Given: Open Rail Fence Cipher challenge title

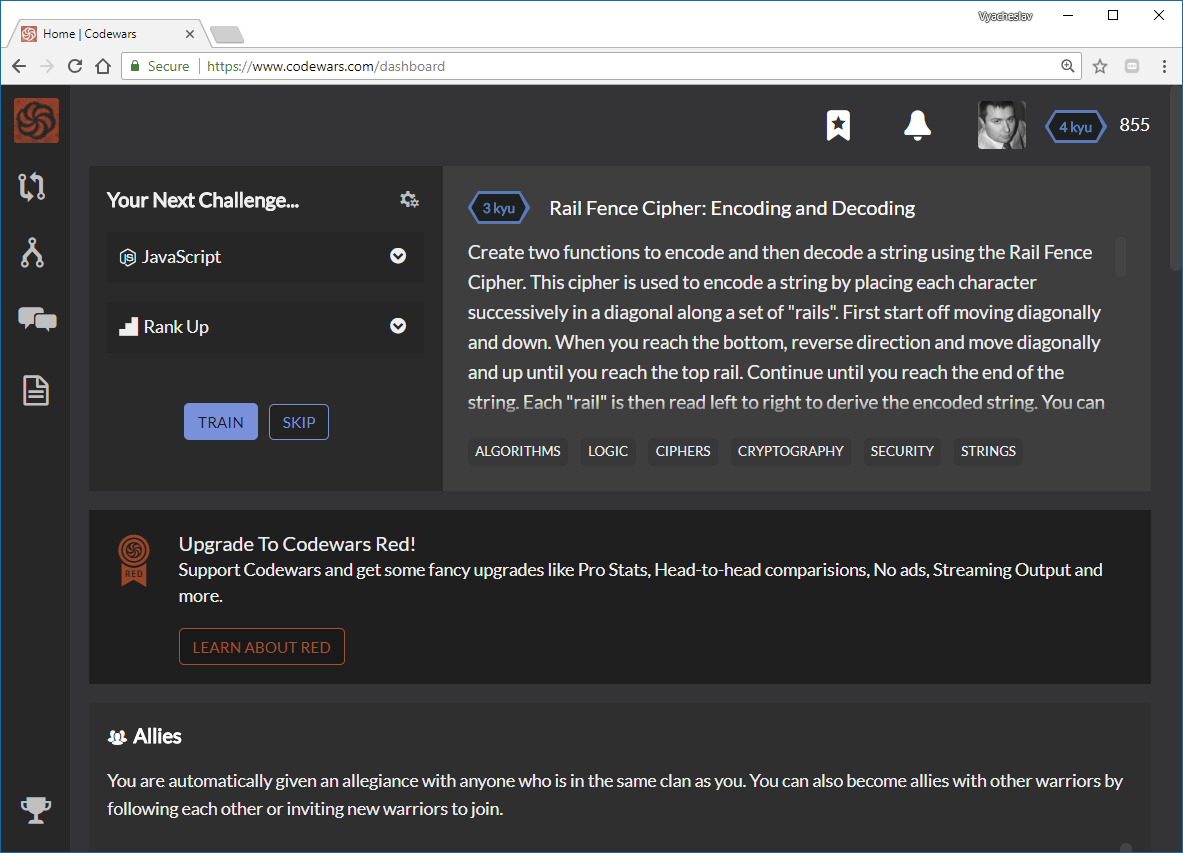Looking at the screenshot, I should (x=732, y=208).
